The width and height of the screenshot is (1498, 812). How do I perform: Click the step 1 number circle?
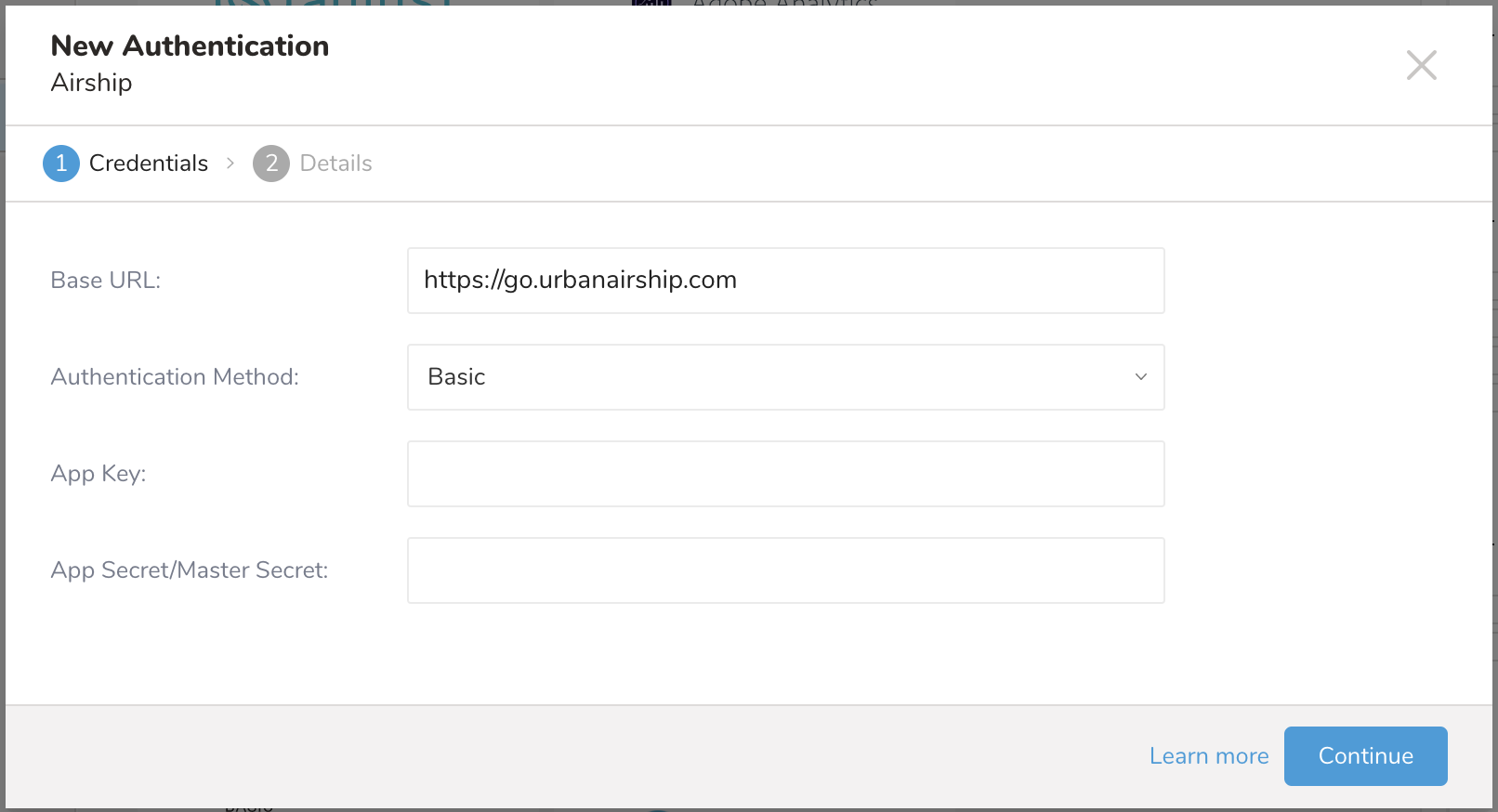[61, 164]
